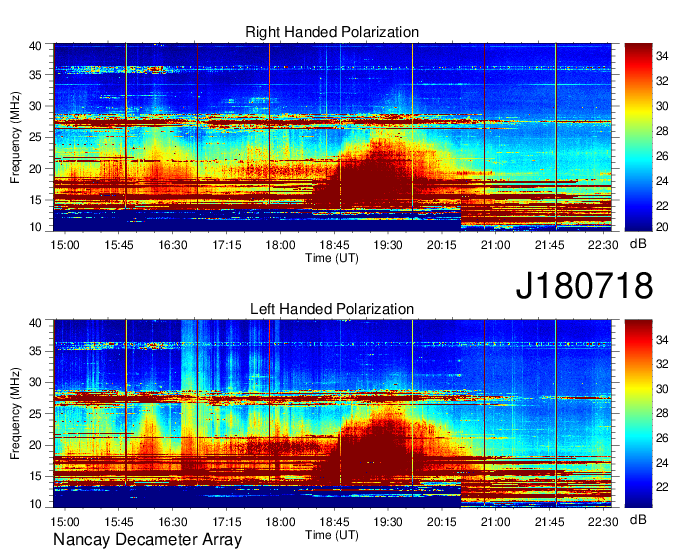
Task: Click the top plot '22:30' time tick label
Action: pyautogui.click(x=603, y=245)
